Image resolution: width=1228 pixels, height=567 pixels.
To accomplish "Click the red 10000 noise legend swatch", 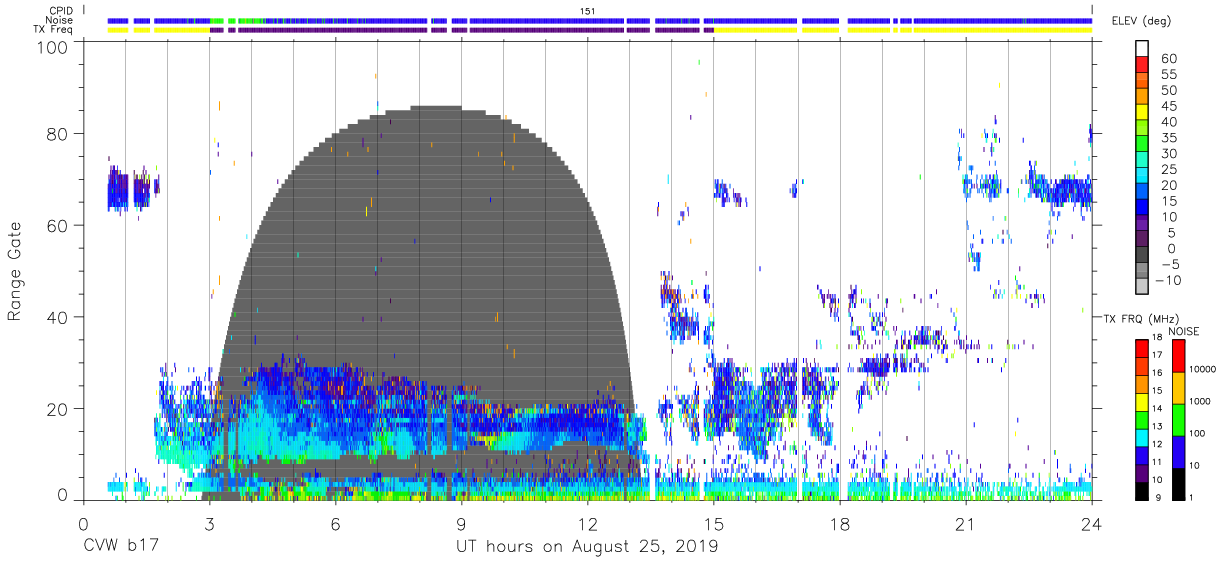I will [x=1178, y=354].
